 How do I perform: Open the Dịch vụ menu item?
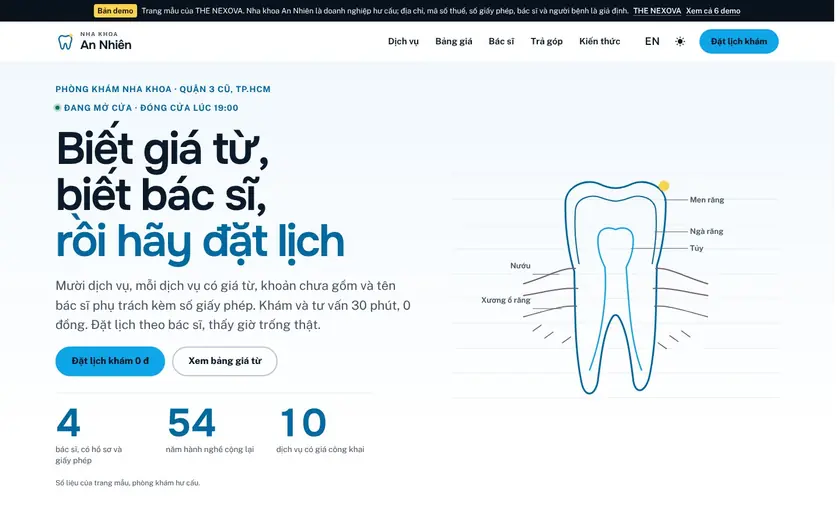403,41
